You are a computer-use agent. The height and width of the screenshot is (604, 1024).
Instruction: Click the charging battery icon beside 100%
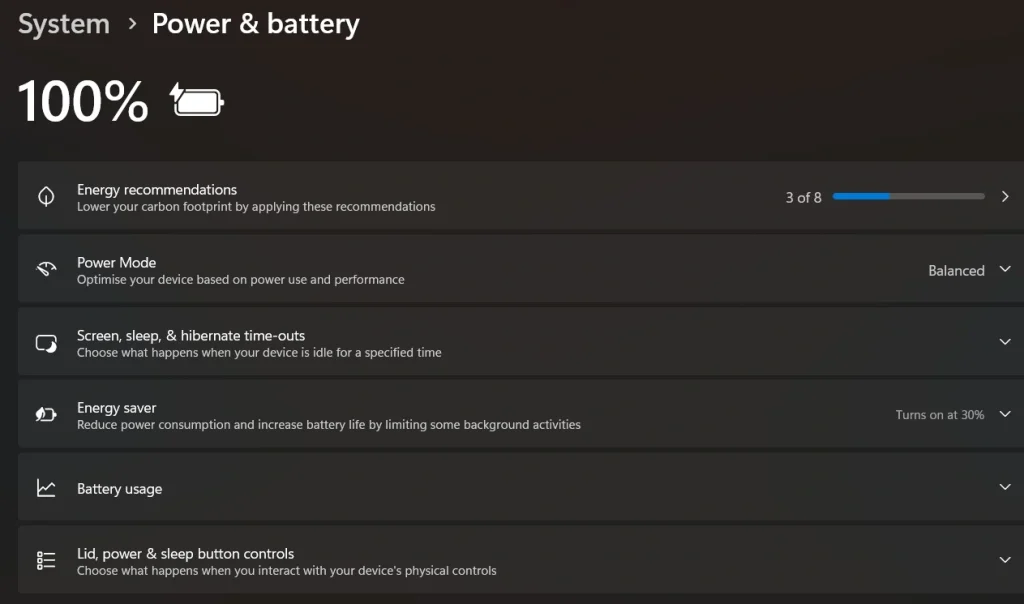[x=196, y=100]
